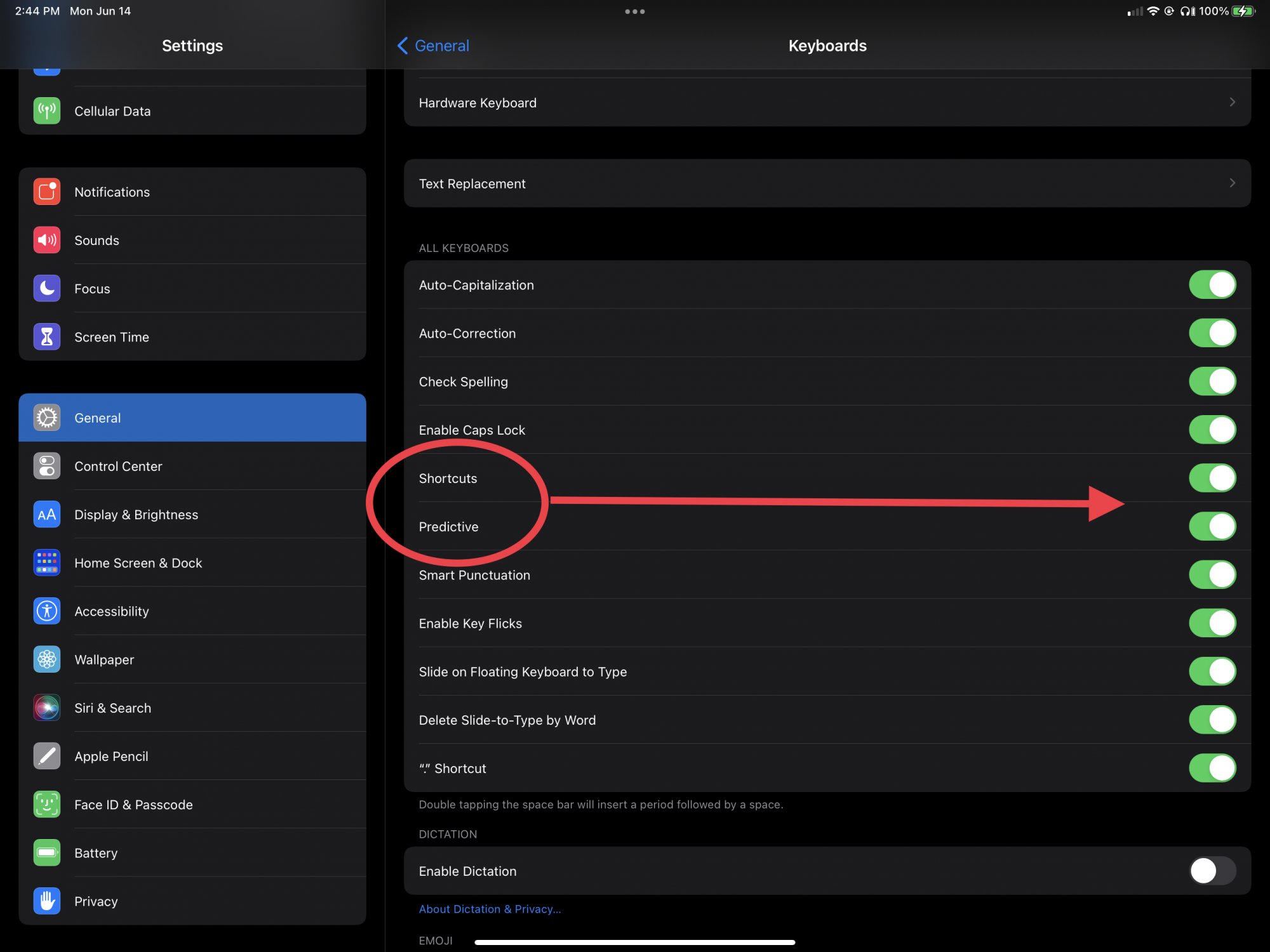
Task: Turn off the Predictive toggle
Action: click(x=1212, y=527)
